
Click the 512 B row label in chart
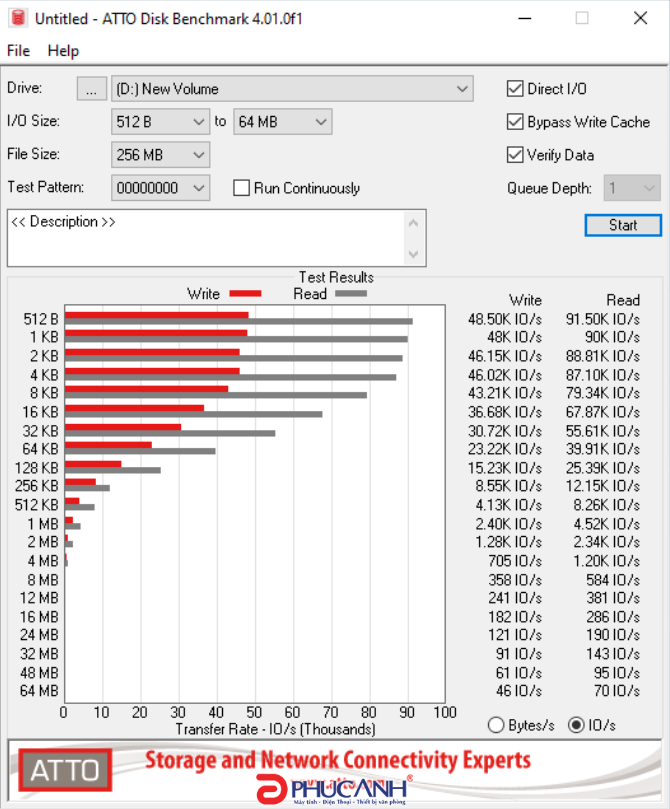point(41,319)
